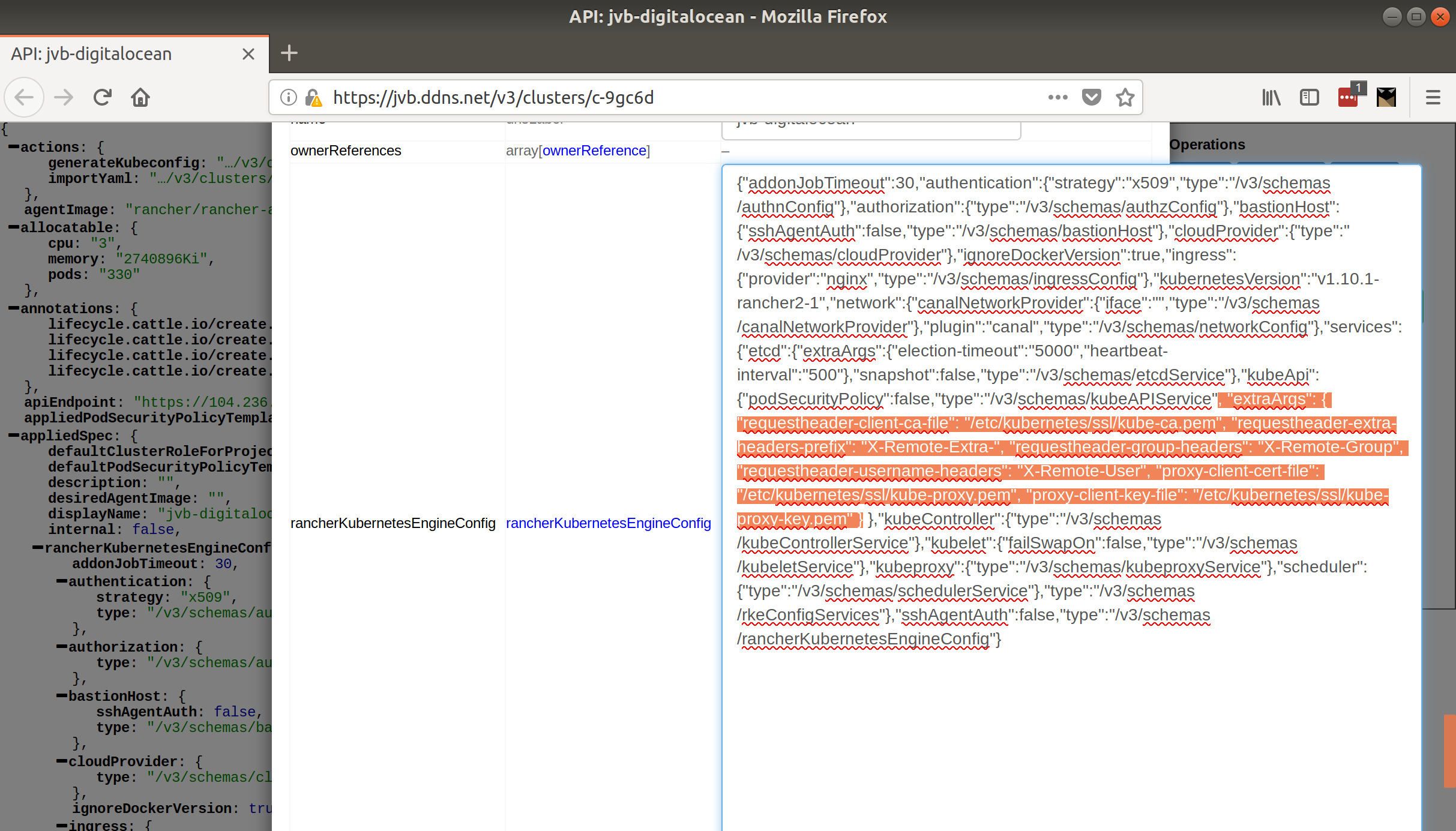Follow the rancherKubernetesEngineConfig schema link

click(x=608, y=523)
